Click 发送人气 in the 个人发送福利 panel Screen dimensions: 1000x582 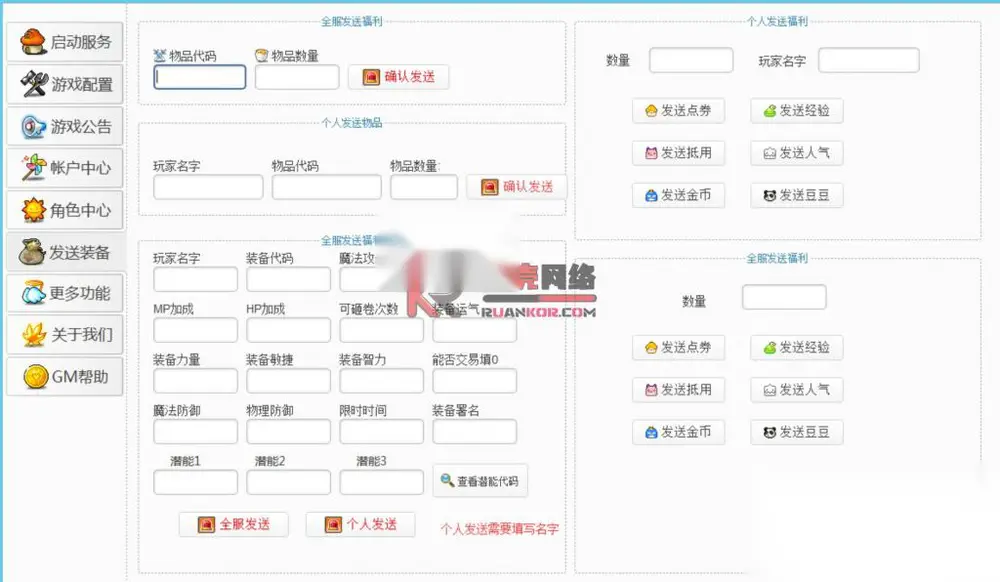(x=797, y=153)
